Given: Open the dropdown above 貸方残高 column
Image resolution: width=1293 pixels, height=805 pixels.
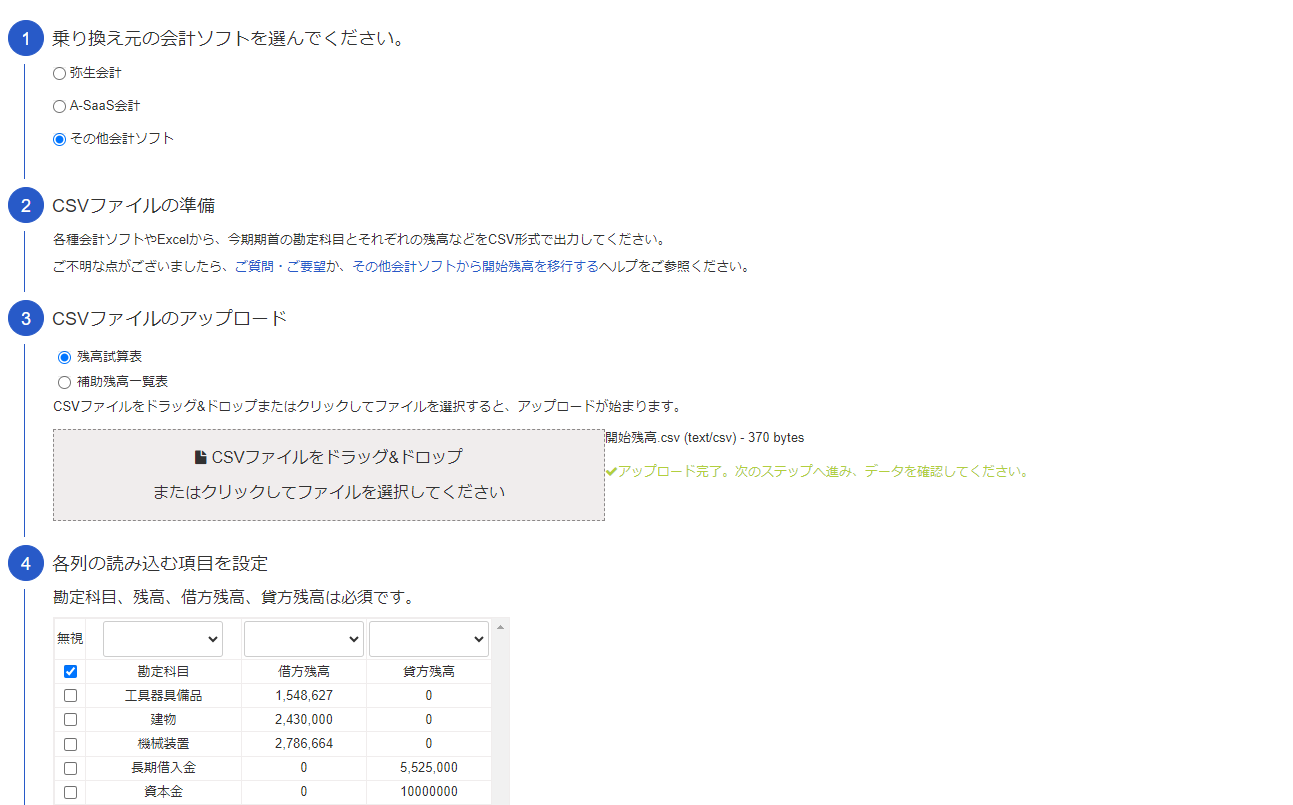Looking at the screenshot, I should [x=429, y=639].
